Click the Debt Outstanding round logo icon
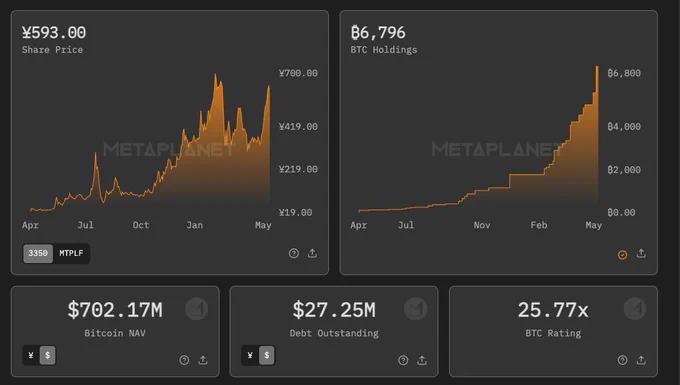This screenshot has width=680, height=385. point(415,309)
